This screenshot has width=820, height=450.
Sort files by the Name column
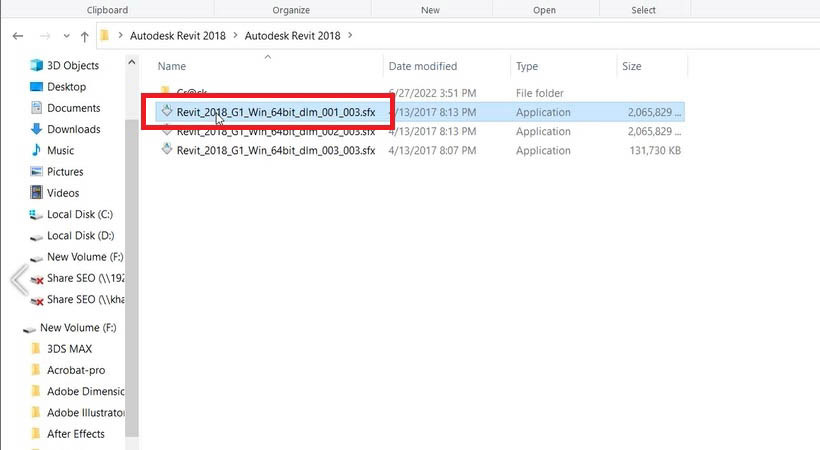[x=172, y=66]
